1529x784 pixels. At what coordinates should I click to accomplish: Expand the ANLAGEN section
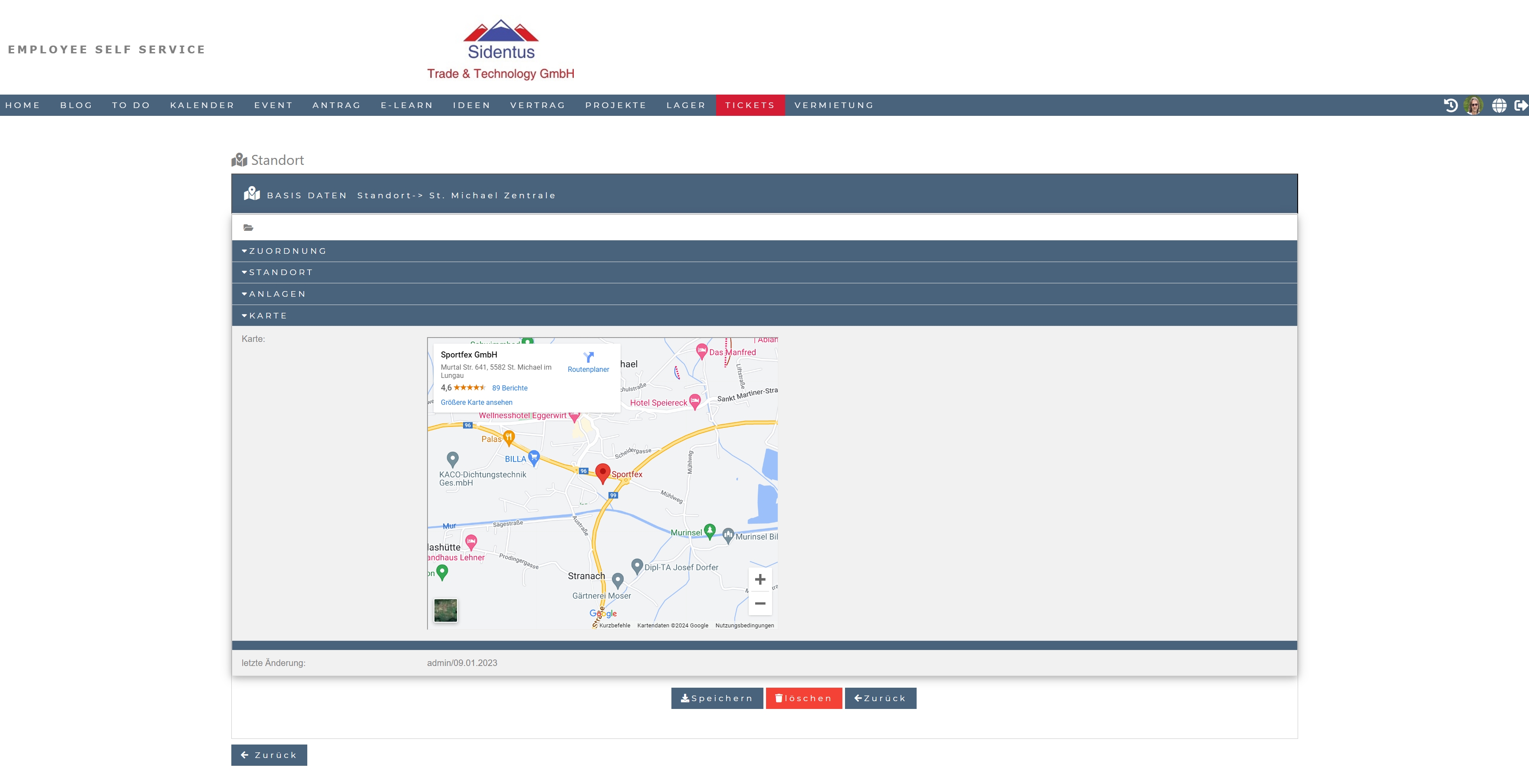[276, 294]
